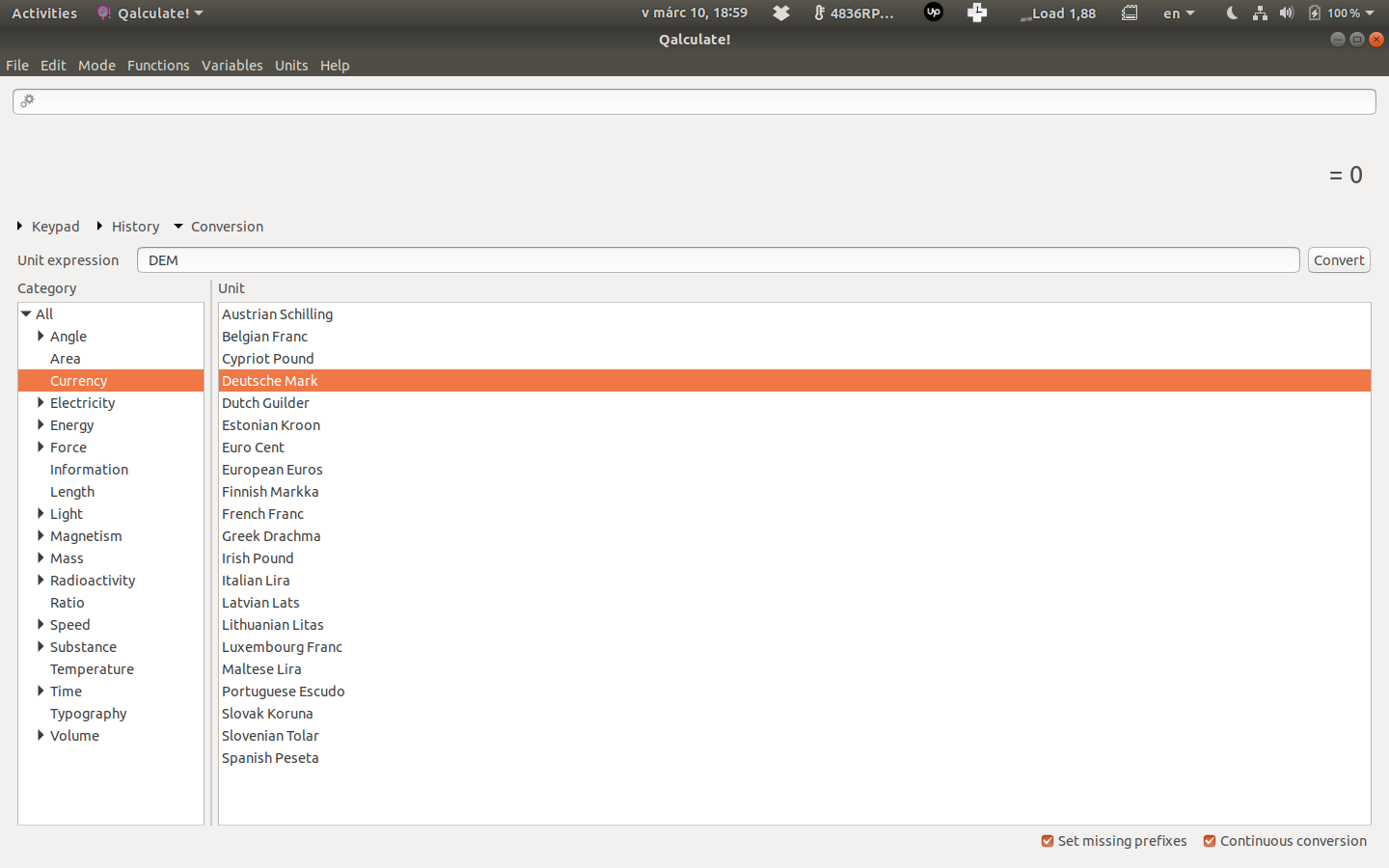
Task: Expand the Force category arrow
Action: tap(41, 448)
